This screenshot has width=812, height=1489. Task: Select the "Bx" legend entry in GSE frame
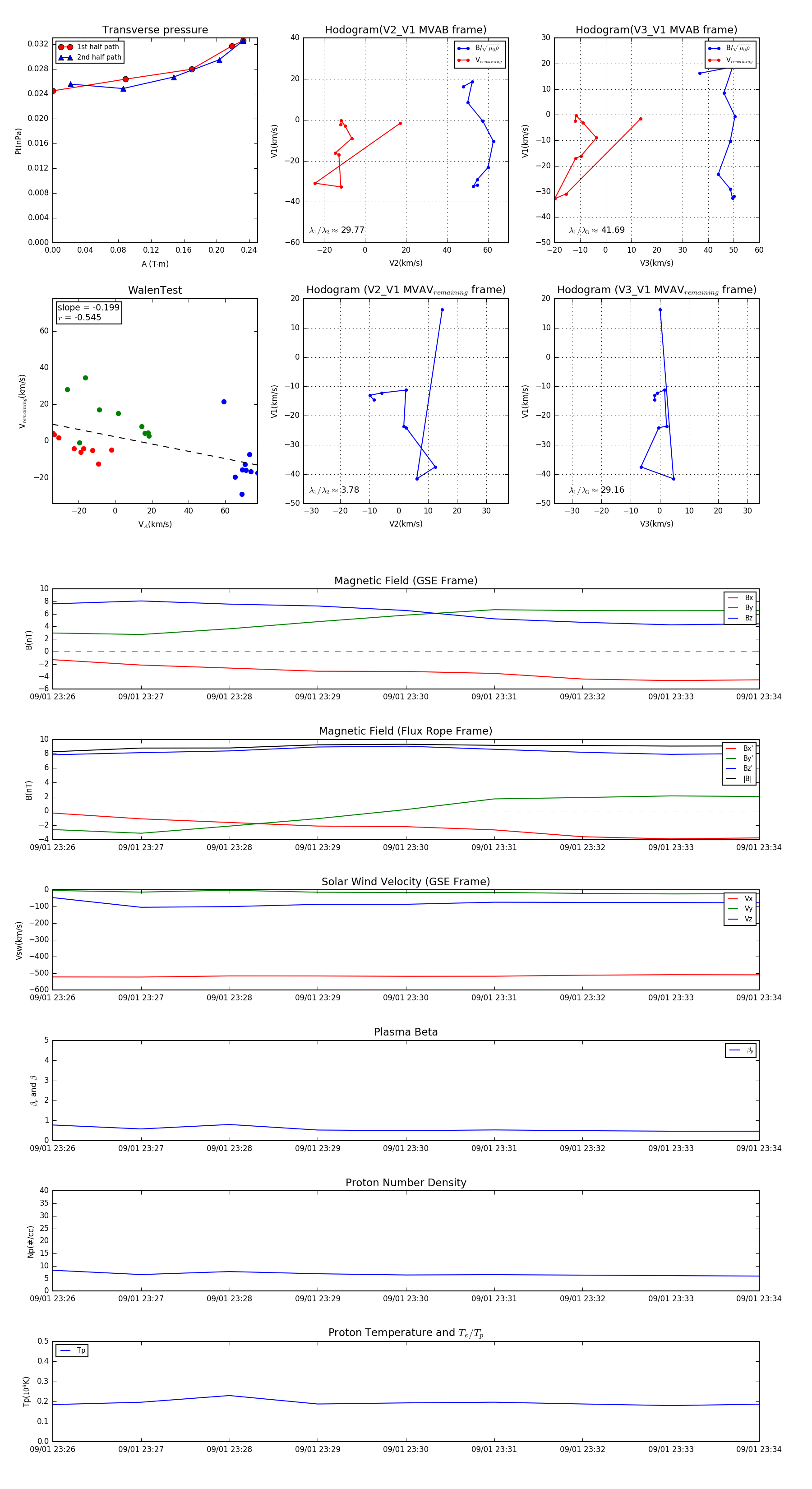tap(740, 598)
